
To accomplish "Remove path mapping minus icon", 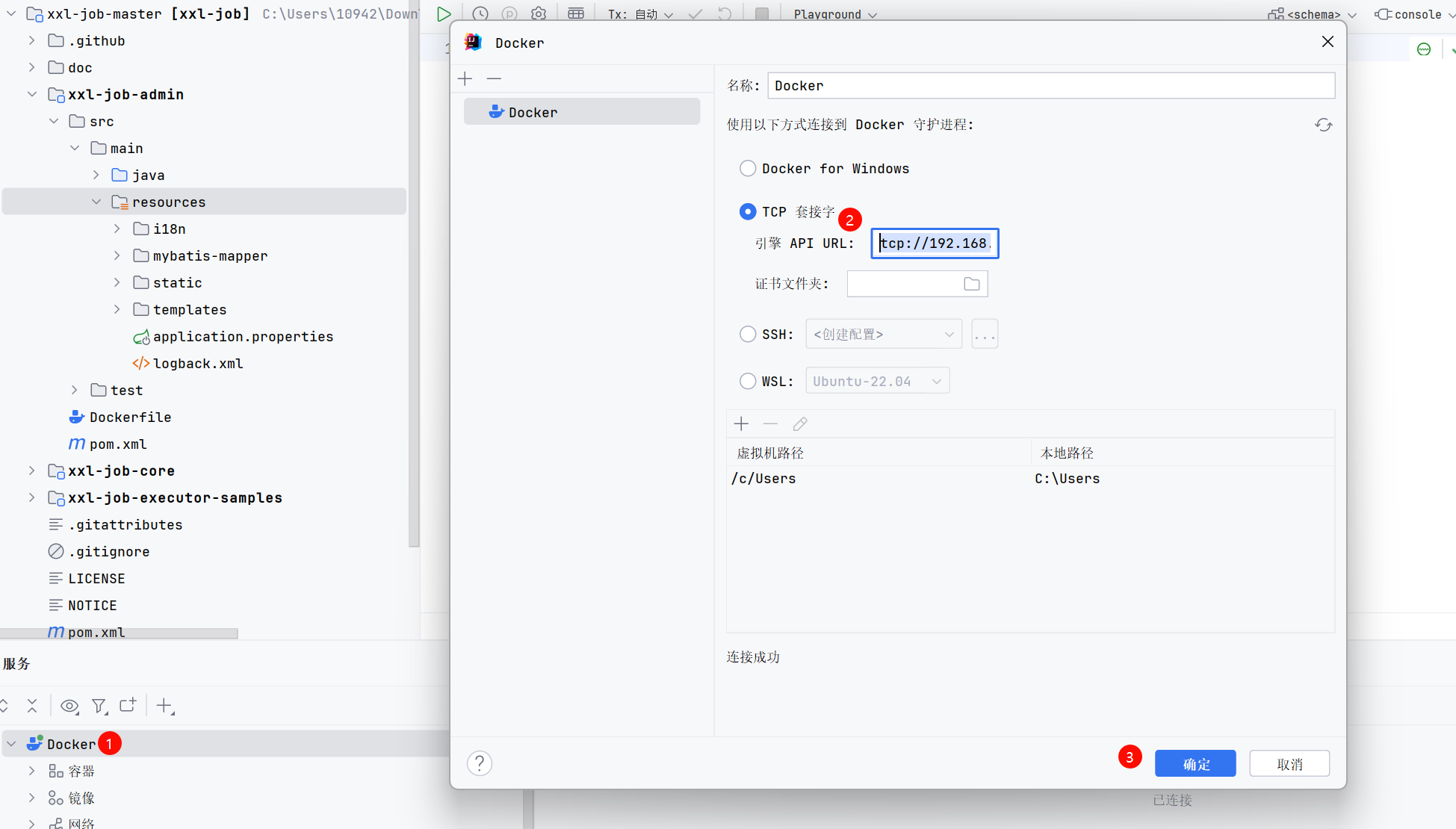I will (770, 424).
